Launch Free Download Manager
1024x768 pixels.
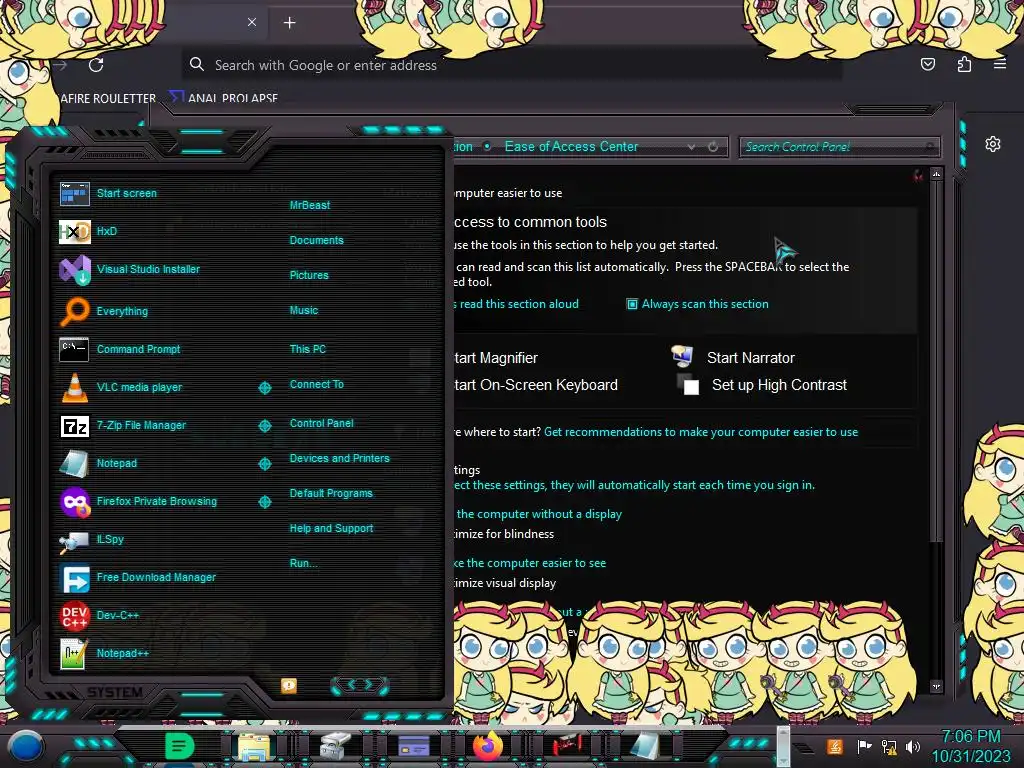coord(74,578)
